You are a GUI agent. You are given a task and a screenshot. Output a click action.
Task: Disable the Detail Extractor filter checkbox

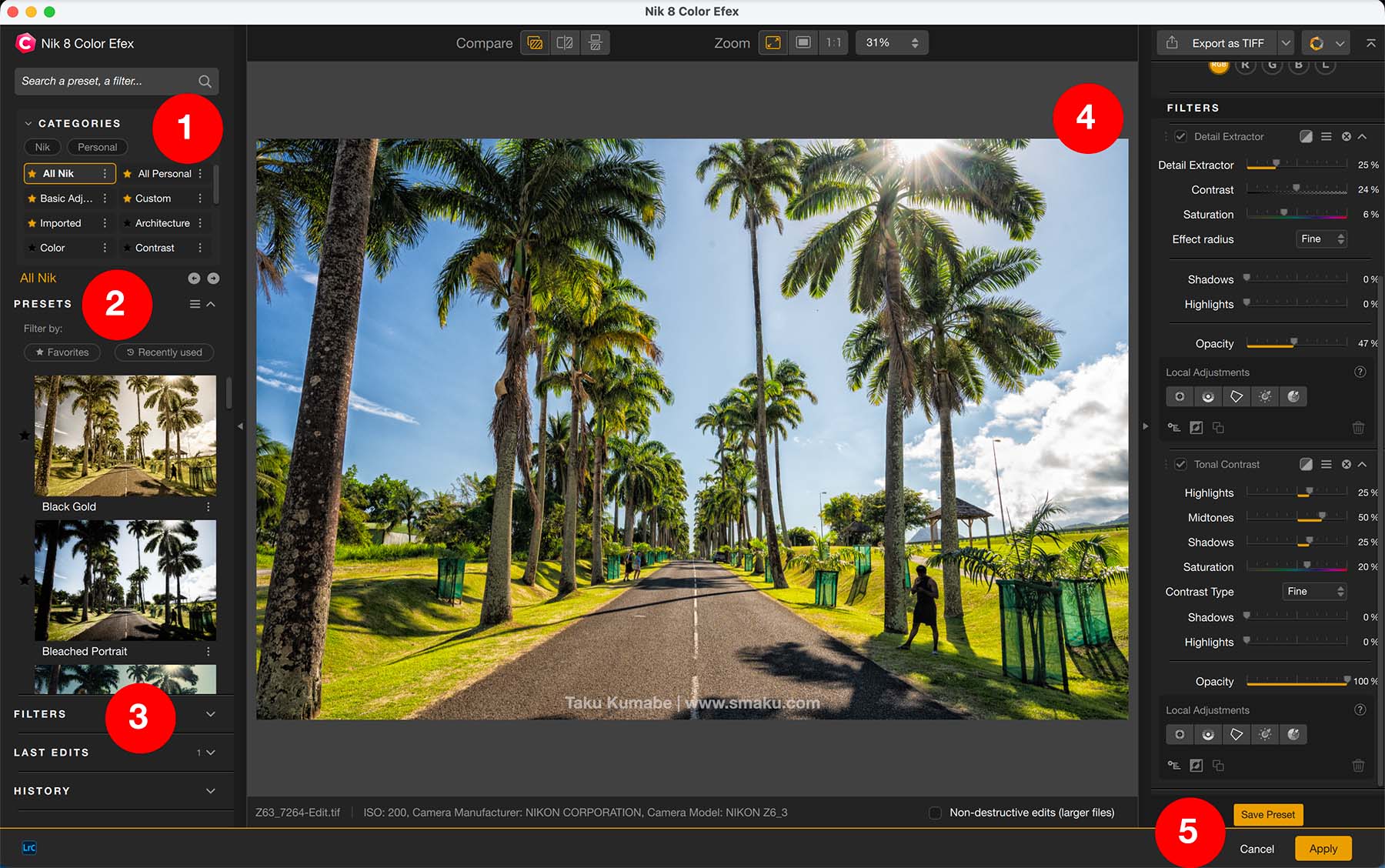pos(1180,137)
